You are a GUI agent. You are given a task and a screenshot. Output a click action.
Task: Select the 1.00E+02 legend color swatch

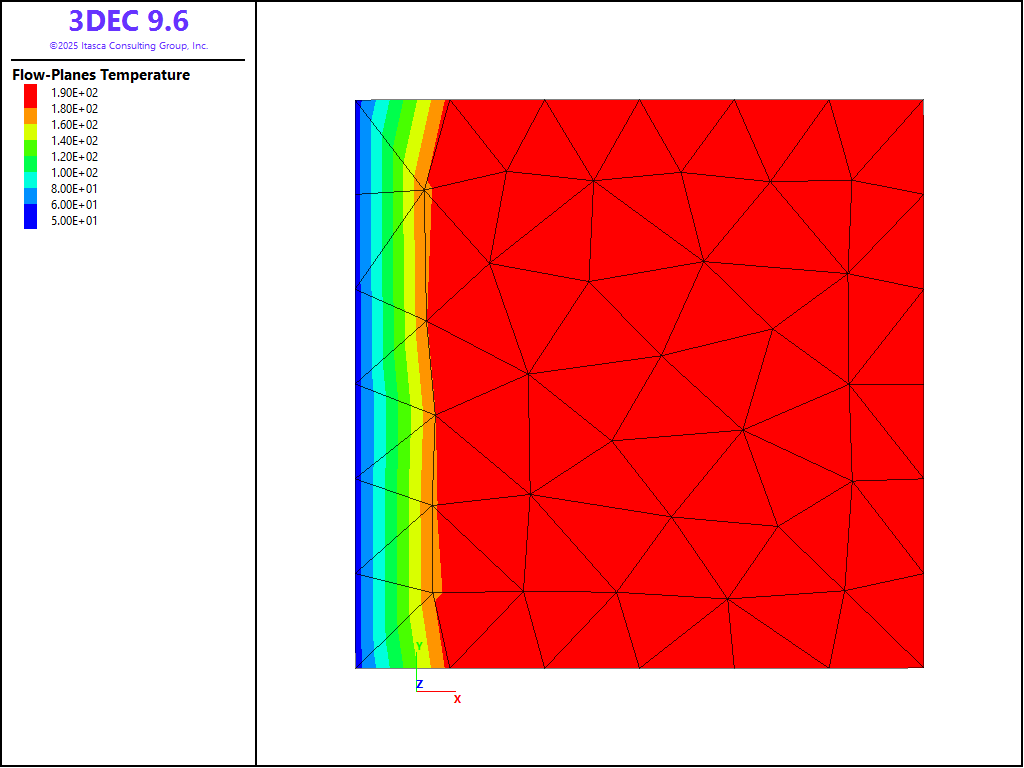click(31, 172)
